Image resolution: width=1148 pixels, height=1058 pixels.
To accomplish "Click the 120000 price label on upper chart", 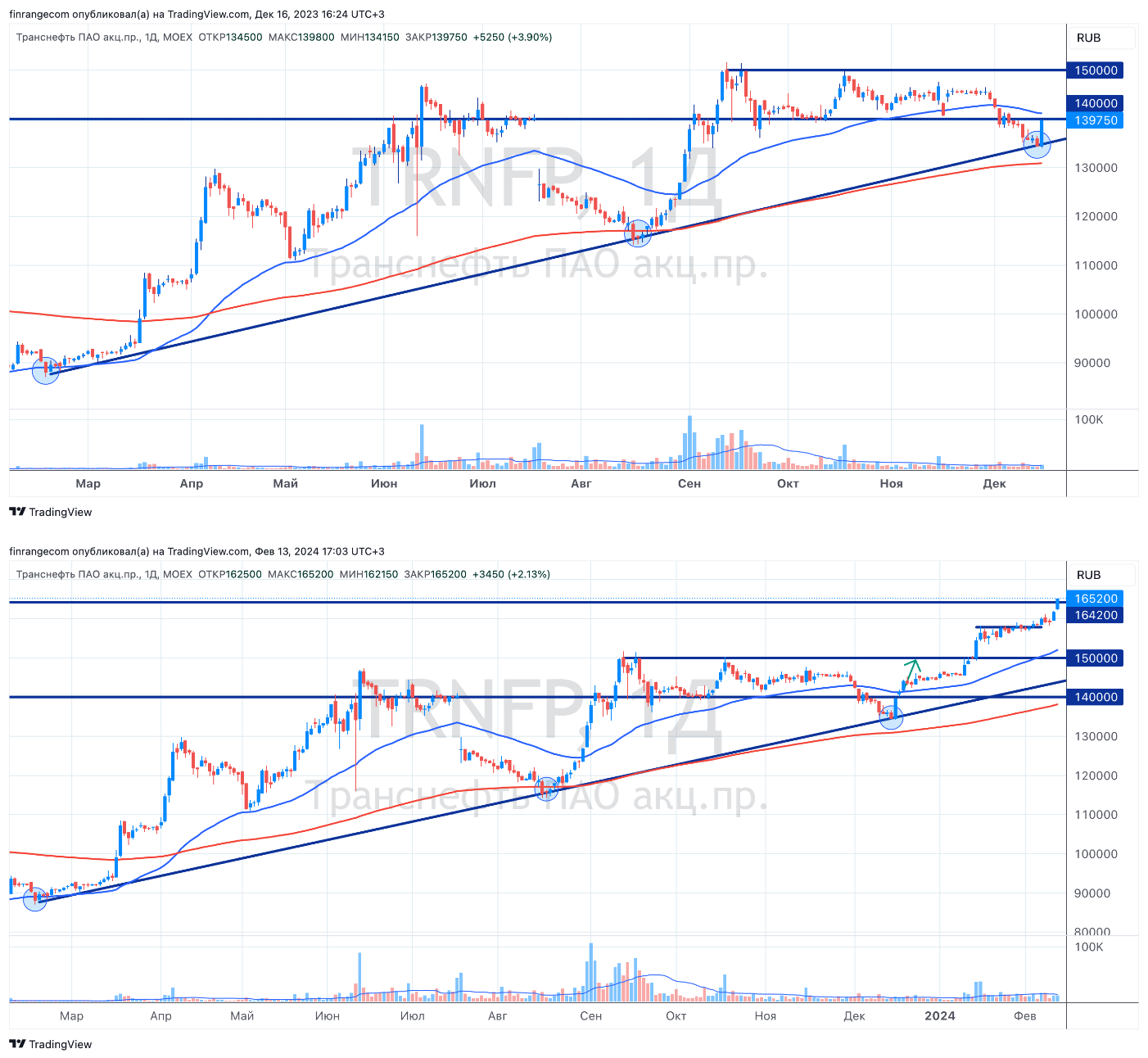I will tap(1096, 216).
